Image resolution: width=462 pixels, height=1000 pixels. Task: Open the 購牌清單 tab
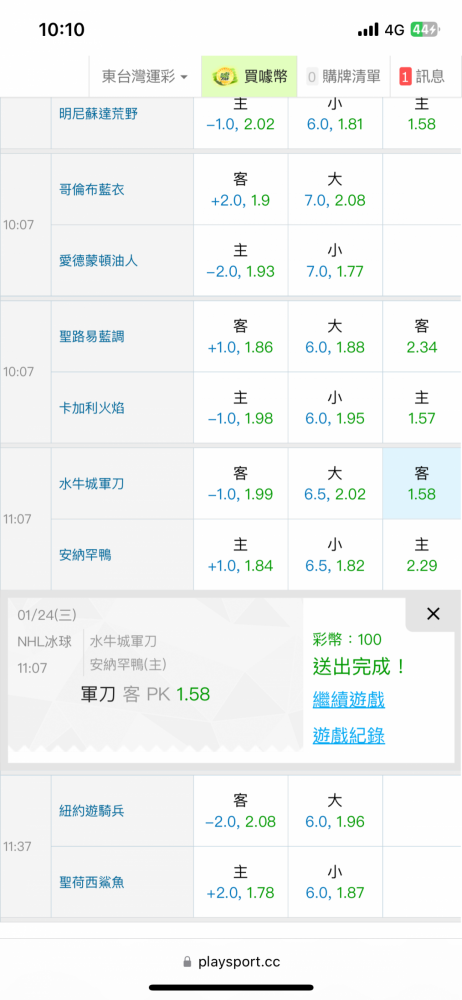[343, 77]
